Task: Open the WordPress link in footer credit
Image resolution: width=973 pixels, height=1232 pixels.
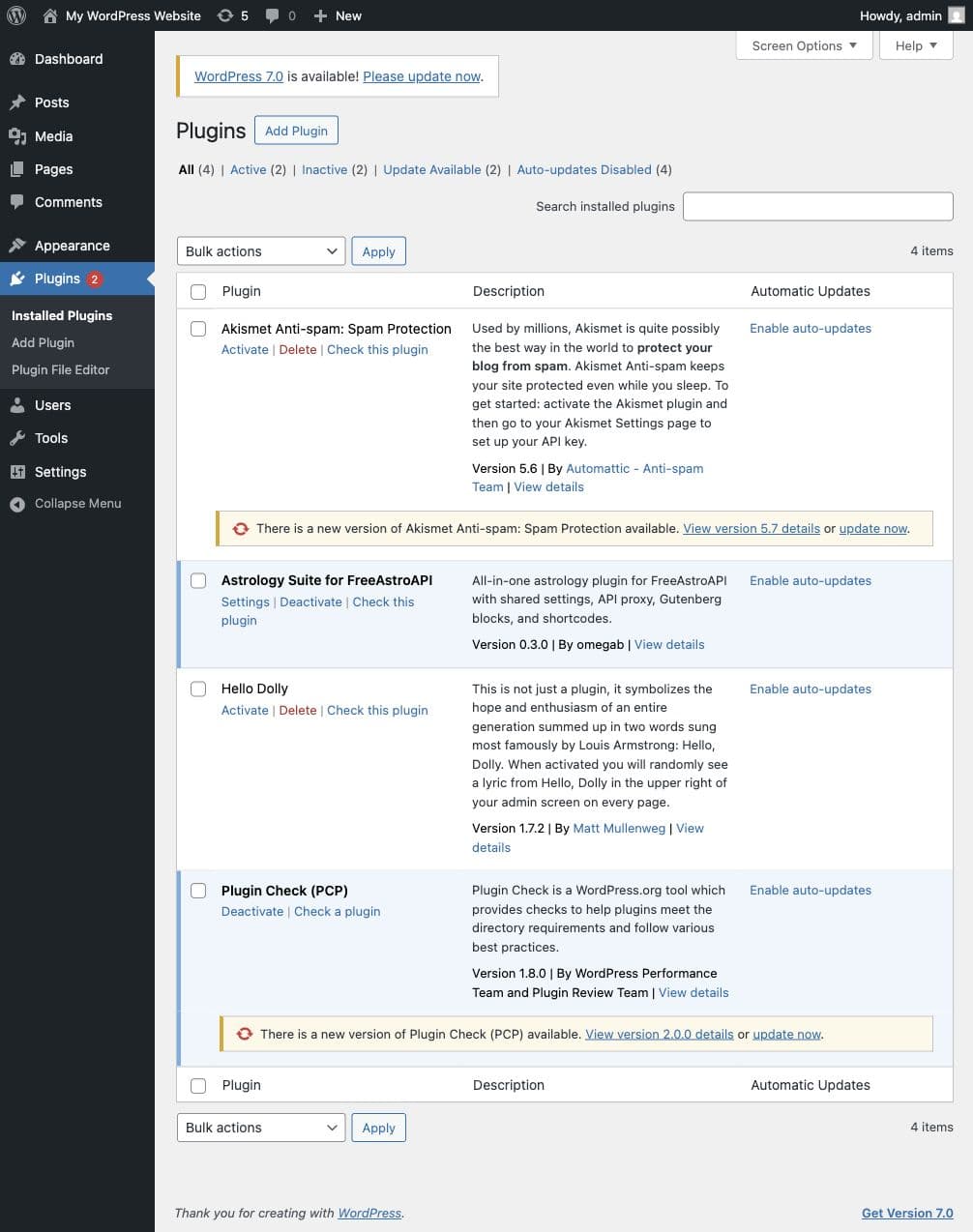Action: [x=369, y=1213]
